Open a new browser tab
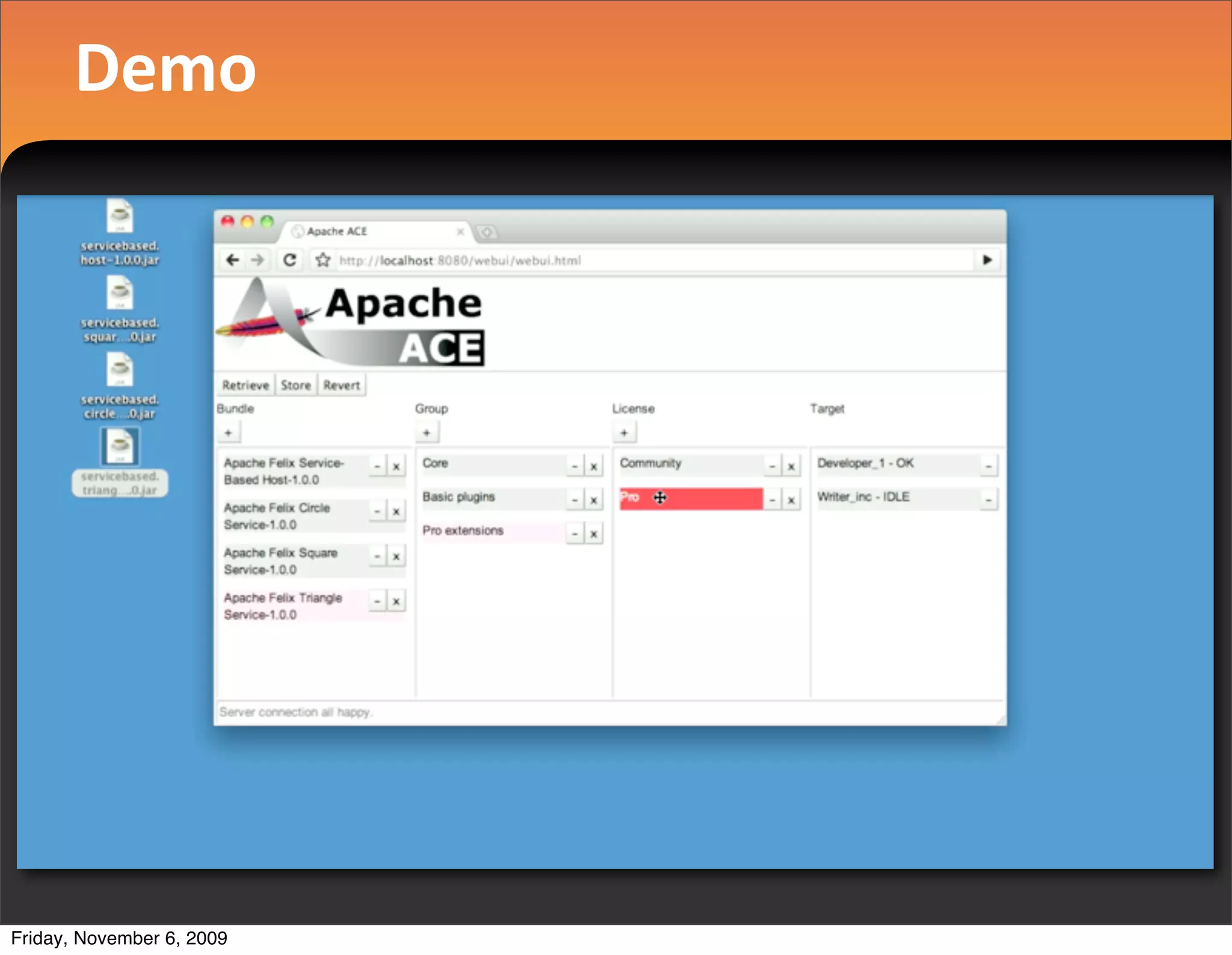 coord(487,232)
